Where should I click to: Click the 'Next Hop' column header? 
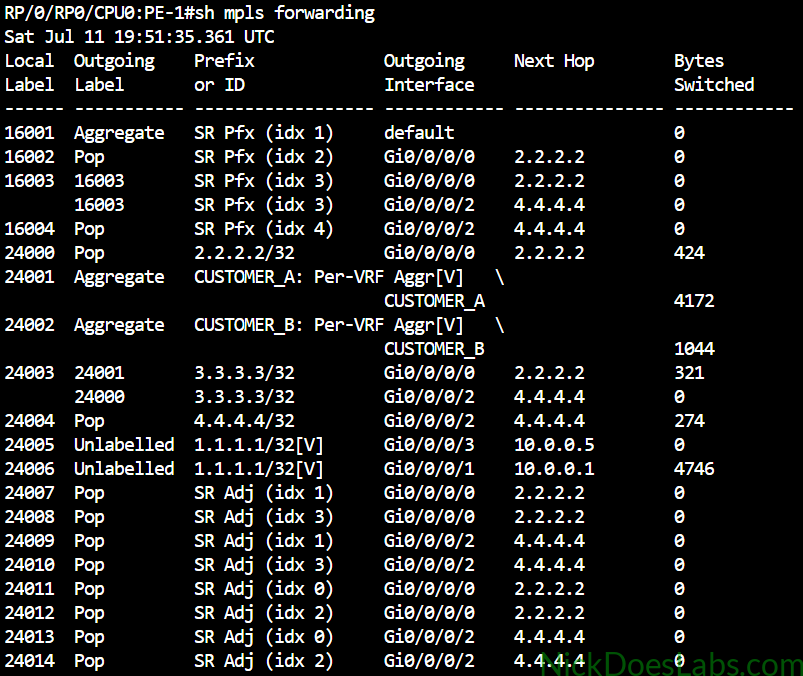tap(554, 60)
